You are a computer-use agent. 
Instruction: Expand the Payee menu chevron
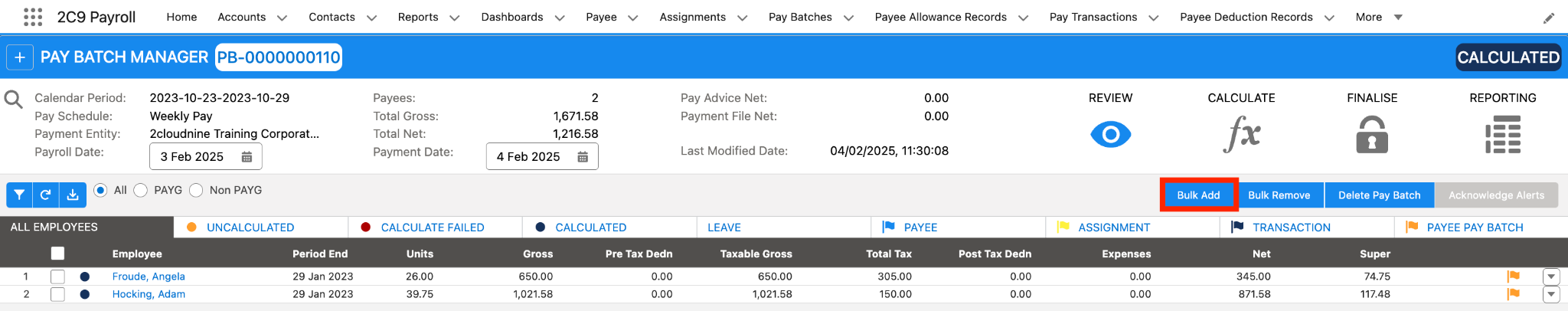tap(633, 18)
